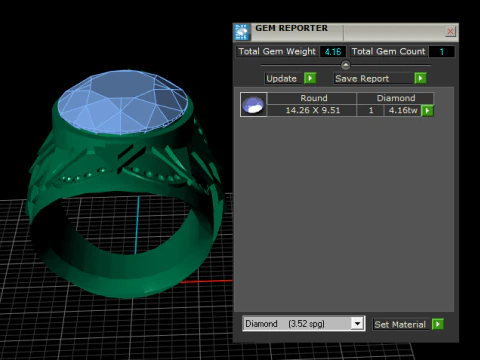This screenshot has width=480, height=360.
Task: Click the Gem Reporter logo icon
Action: [241, 32]
